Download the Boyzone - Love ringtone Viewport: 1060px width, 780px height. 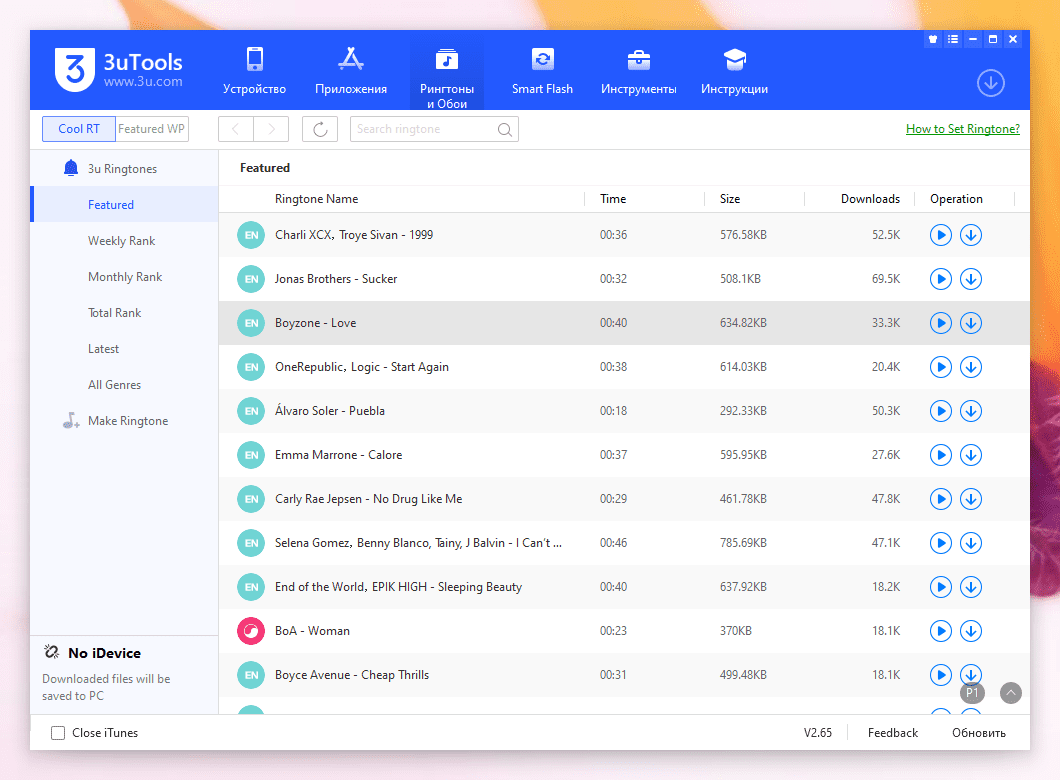[970, 323]
